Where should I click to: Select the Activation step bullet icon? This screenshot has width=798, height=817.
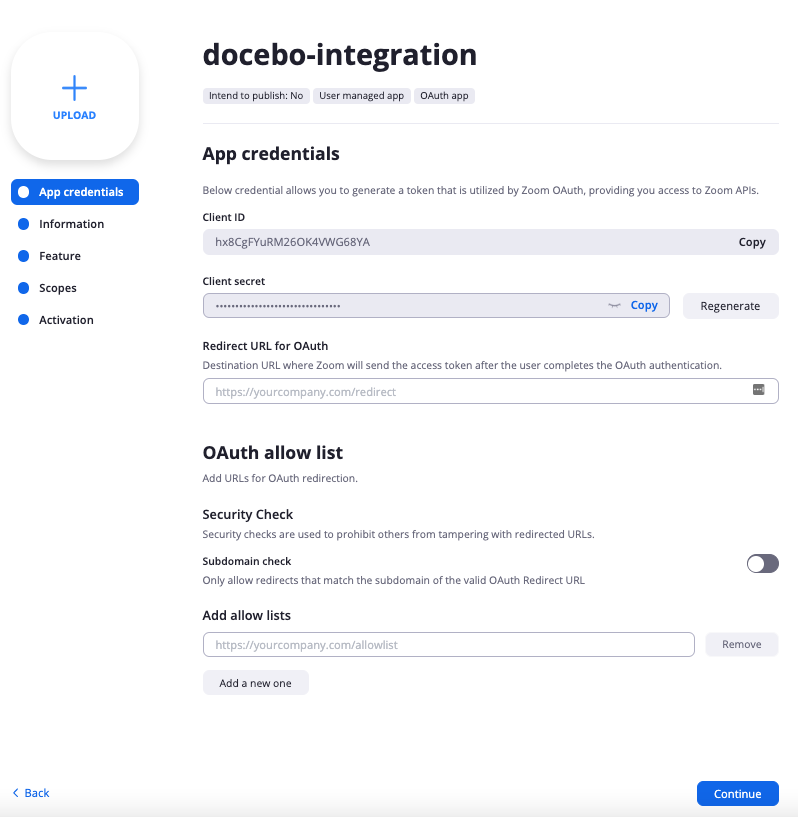24,320
